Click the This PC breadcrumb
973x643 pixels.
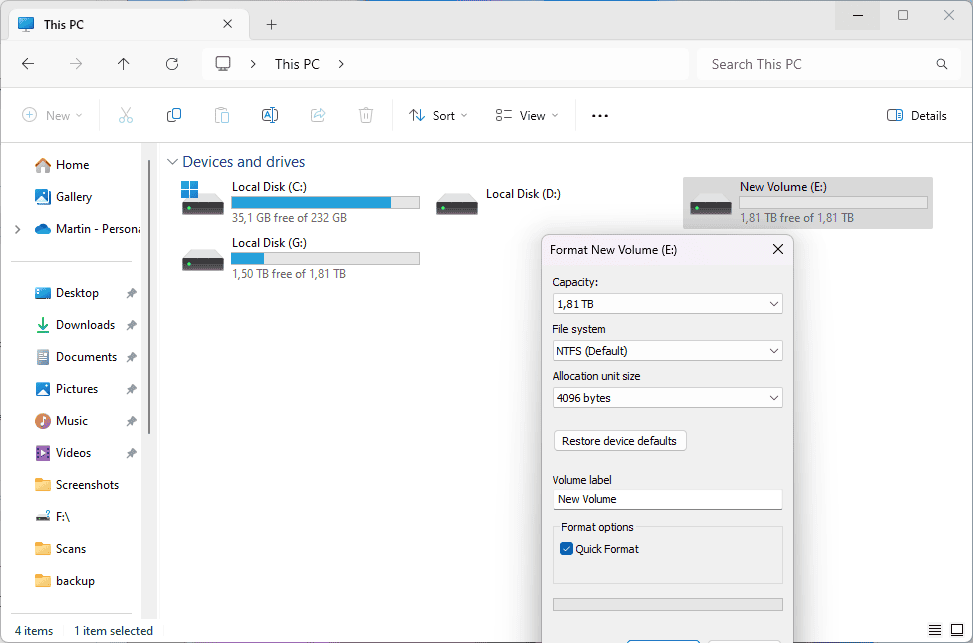297,64
